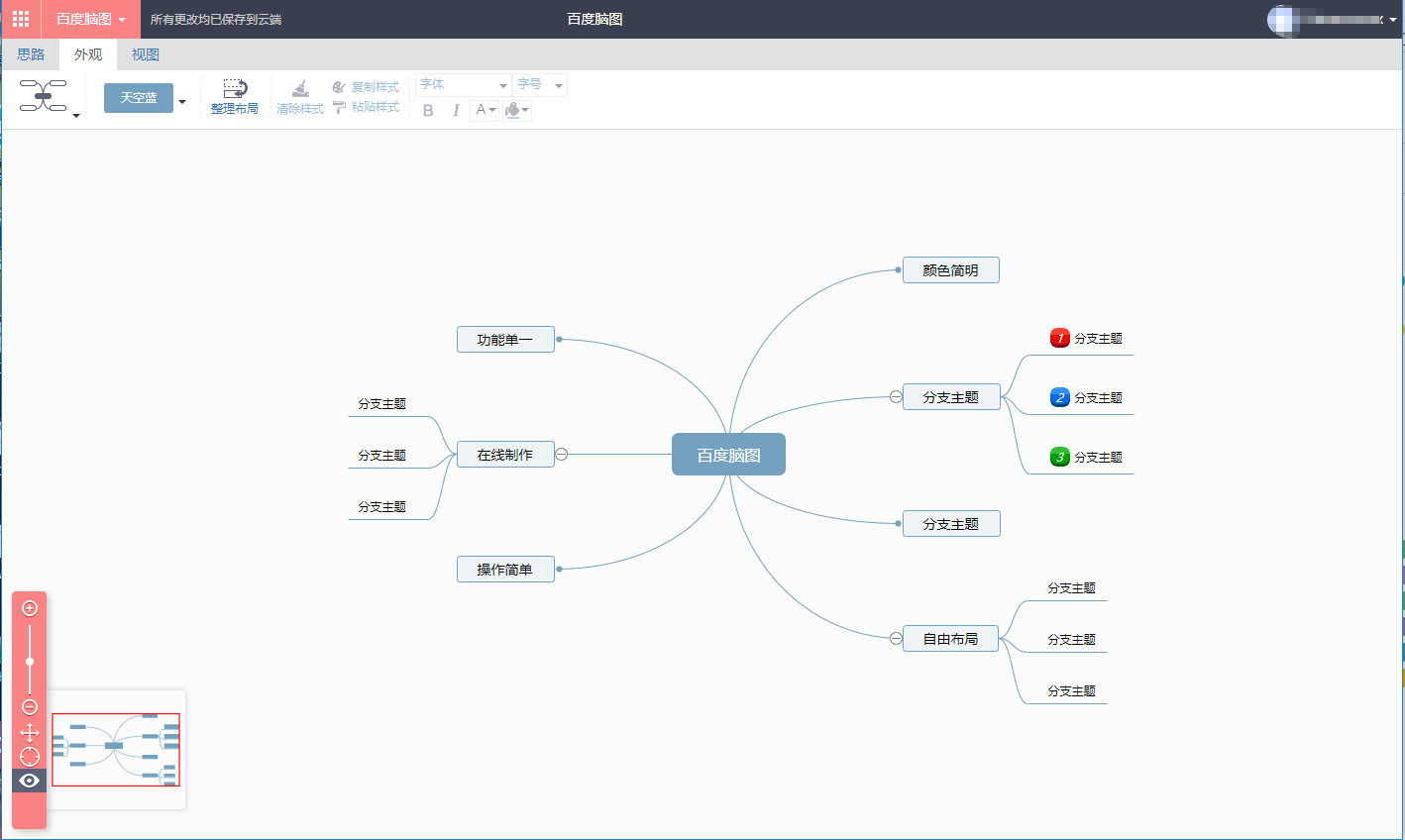This screenshot has width=1405, height=840.
Task: Open the 字体 font dropdown
Action: point(463,85)
